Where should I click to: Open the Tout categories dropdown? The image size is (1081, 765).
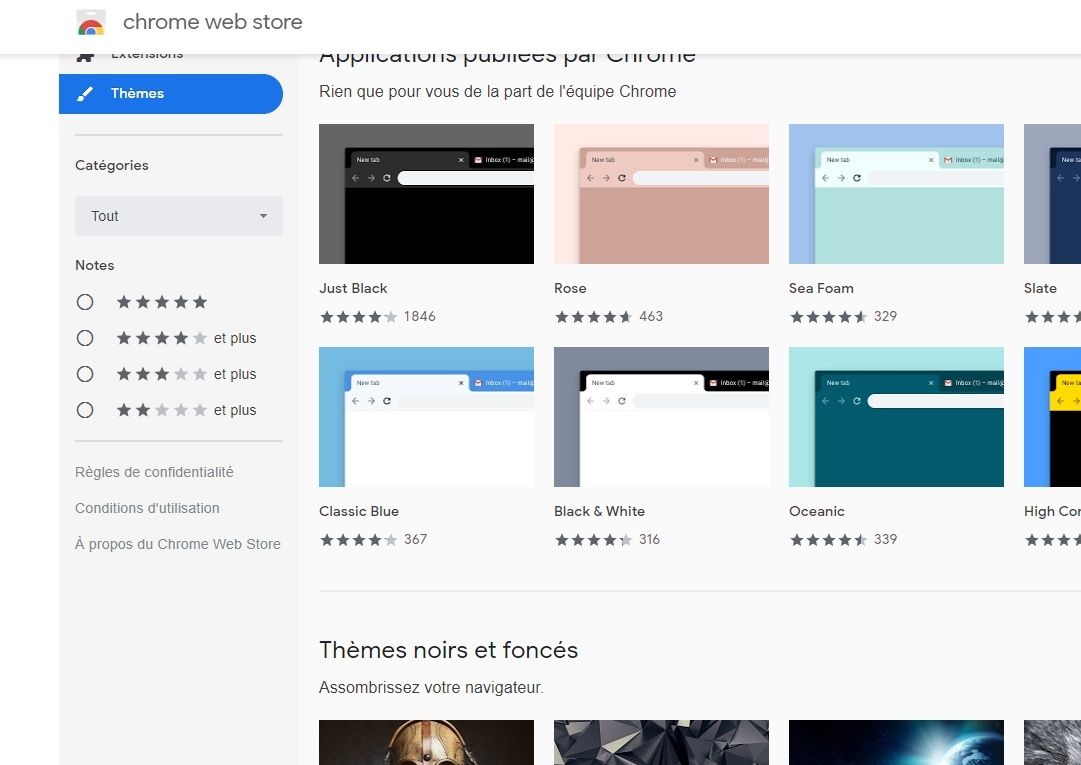[x=179, y=216]
